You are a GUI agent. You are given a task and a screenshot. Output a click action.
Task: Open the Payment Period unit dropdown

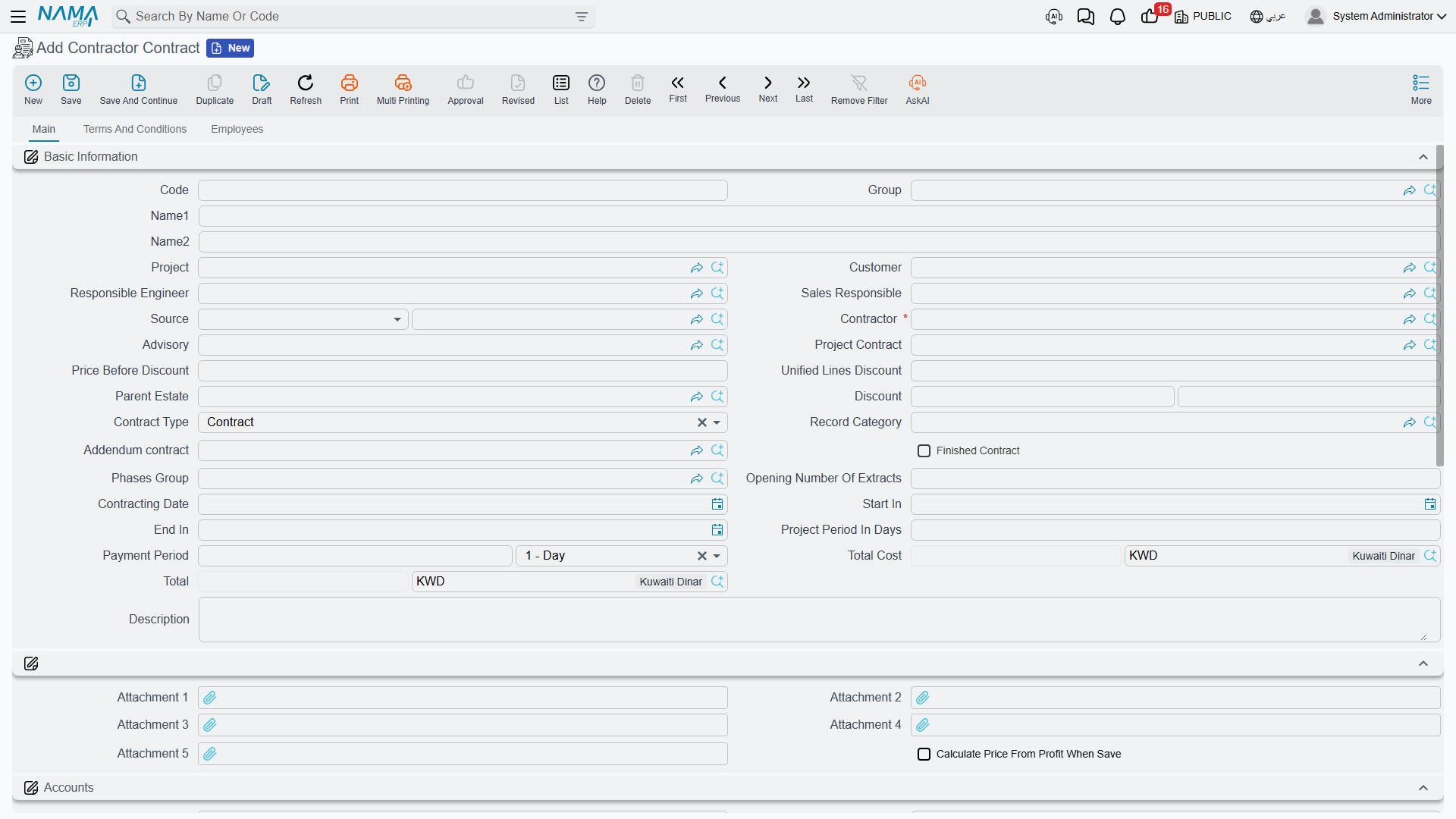click(717, 556)
